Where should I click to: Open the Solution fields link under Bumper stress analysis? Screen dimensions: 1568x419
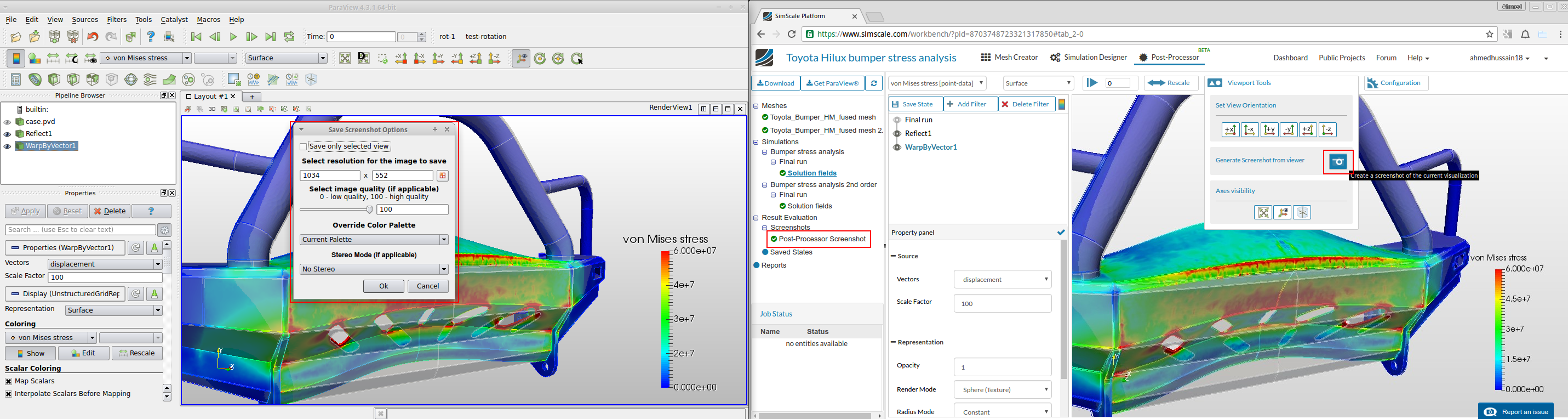[812, 173]
